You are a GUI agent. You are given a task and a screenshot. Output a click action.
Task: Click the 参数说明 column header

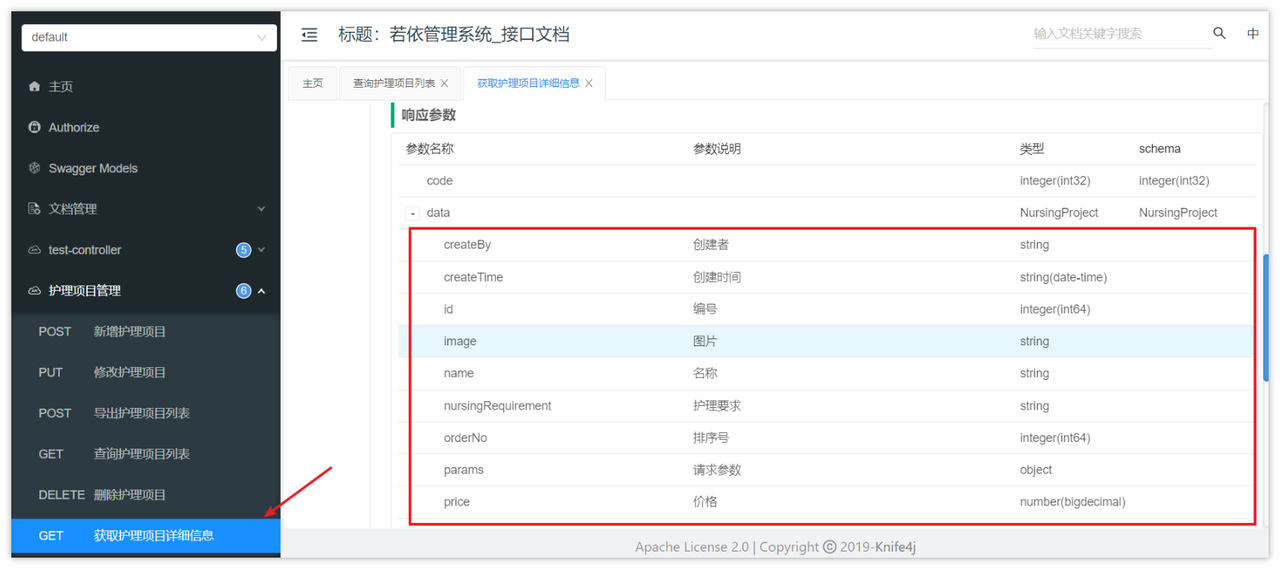coord(717,149)
